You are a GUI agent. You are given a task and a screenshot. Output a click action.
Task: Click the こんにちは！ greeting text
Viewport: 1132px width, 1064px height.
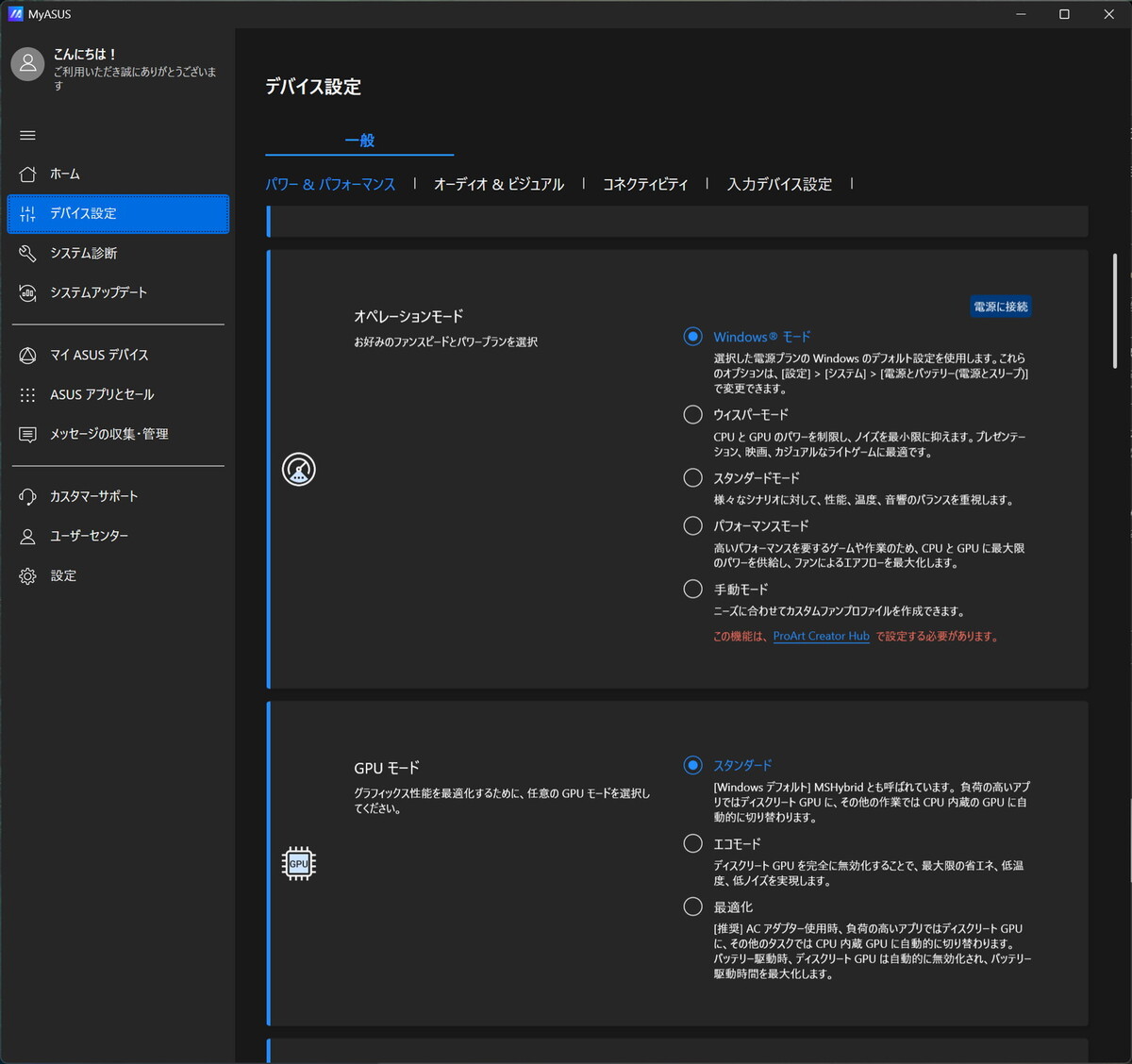point(85,55)
